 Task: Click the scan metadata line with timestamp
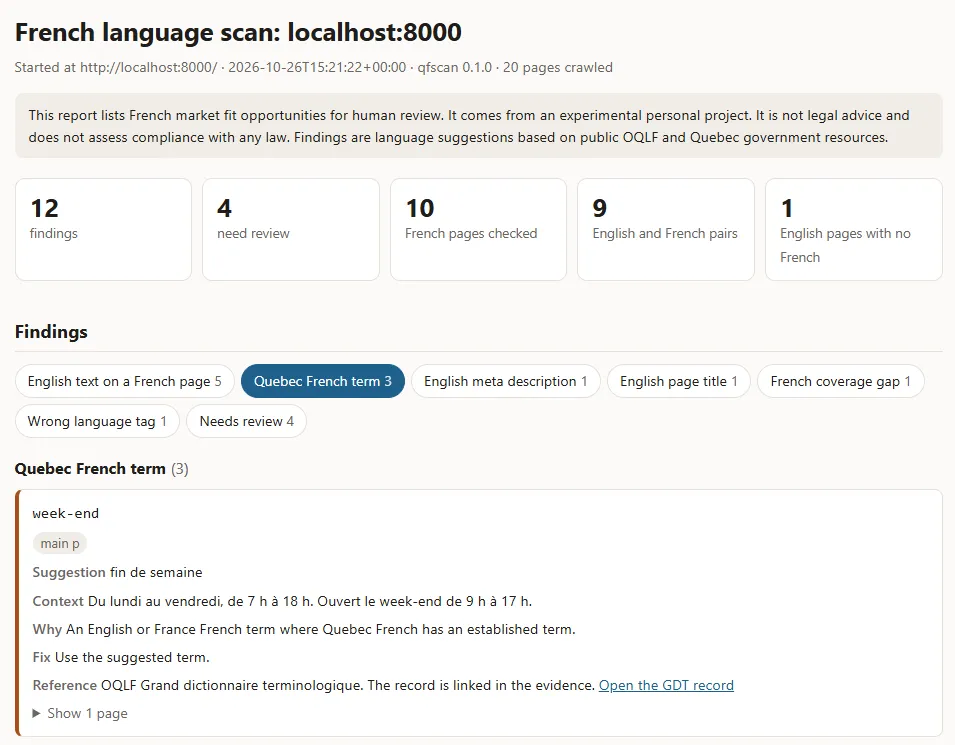(314, 67)
